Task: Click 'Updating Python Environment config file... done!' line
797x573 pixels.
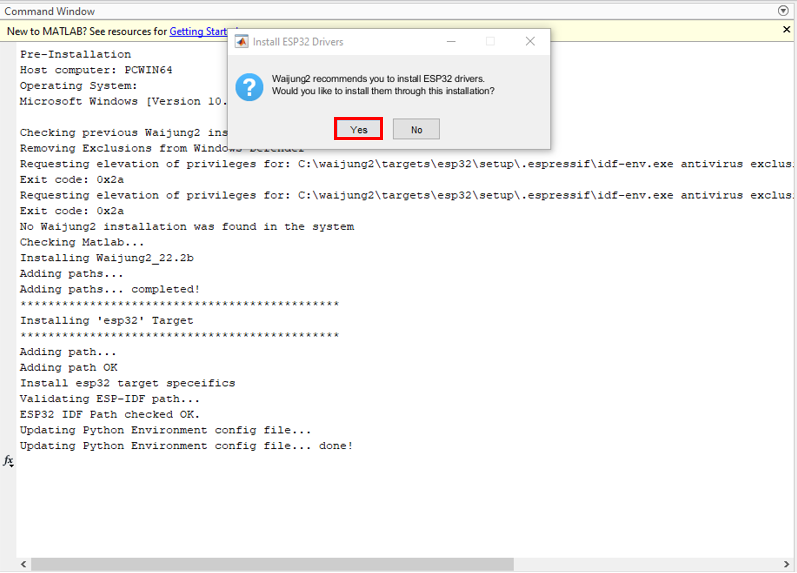Action: pos(186,446)
